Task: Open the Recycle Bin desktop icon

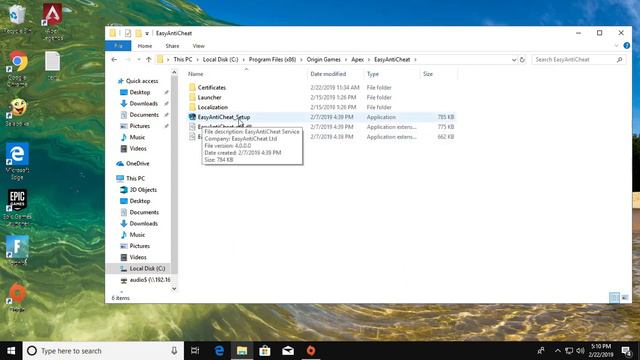Action: 17,18
